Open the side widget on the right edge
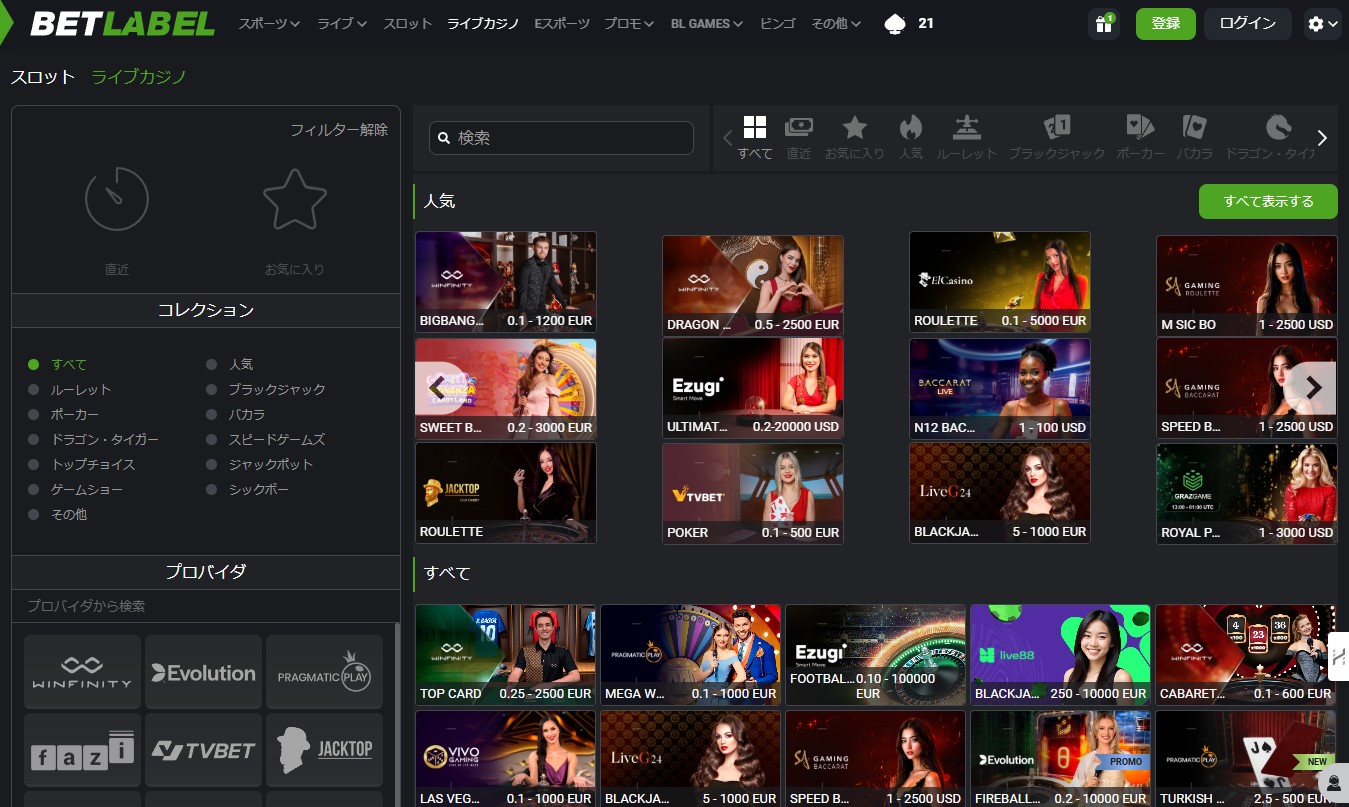The height and width of the screenshot is (807, 1349). pos(1338,656)
